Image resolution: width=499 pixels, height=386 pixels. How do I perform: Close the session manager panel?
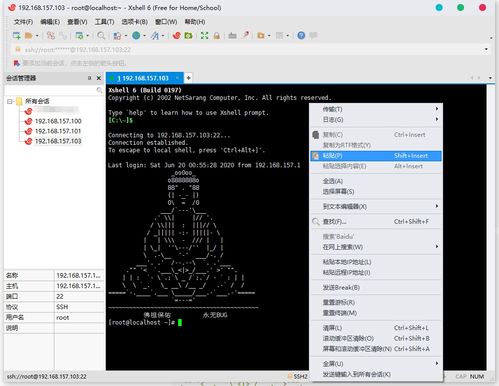(99, 78)
